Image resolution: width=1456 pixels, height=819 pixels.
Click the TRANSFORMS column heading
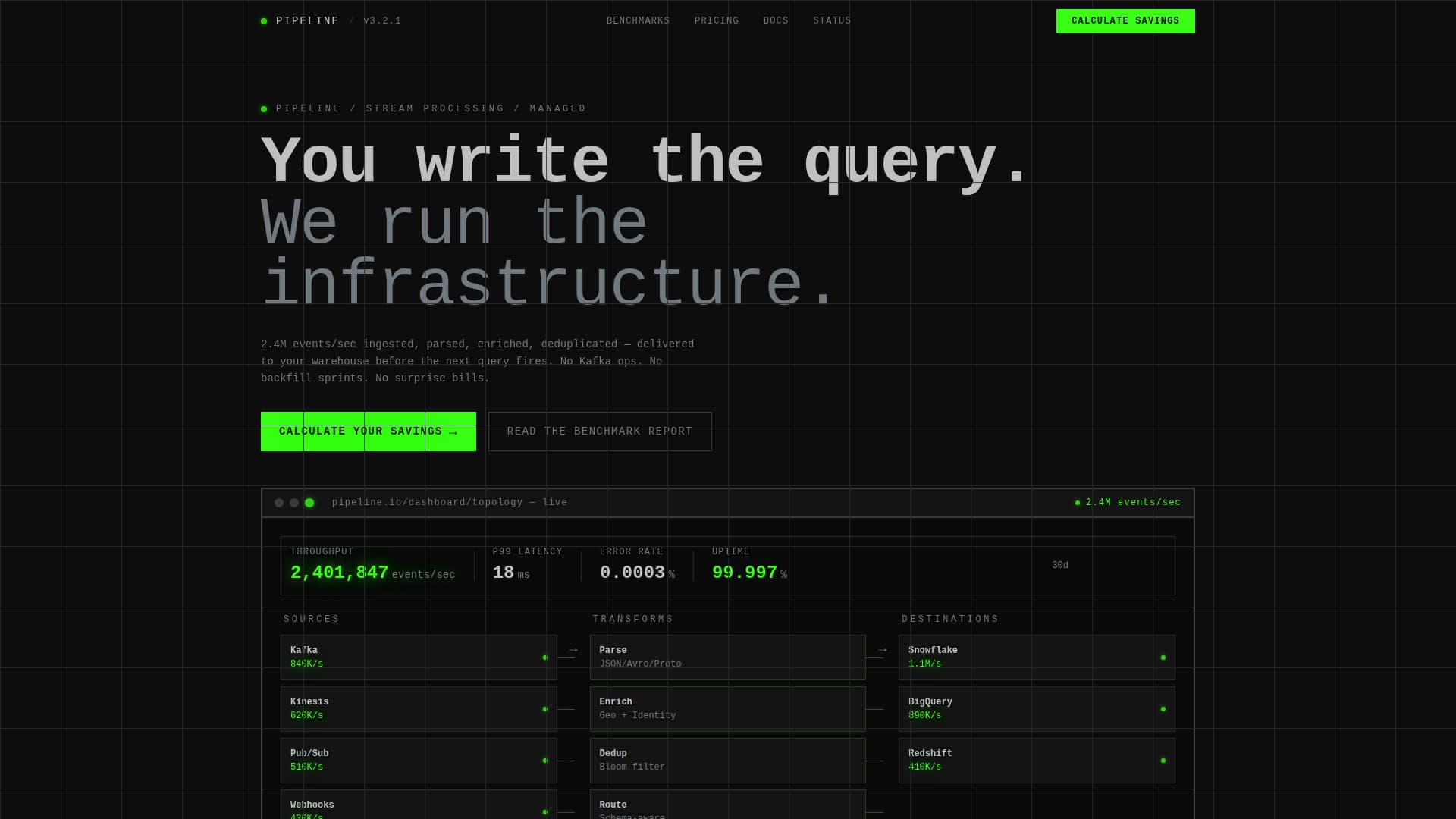tap(633, 620)
